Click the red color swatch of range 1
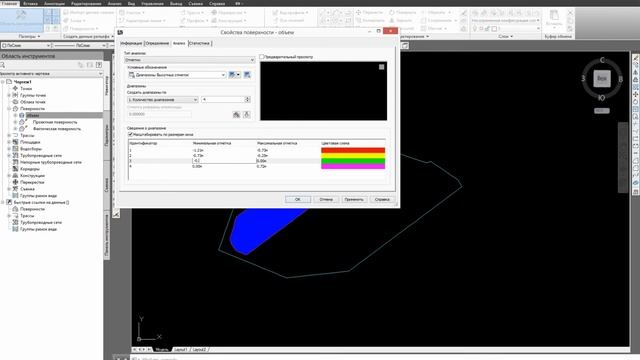640x360 pixels. [x=353, y=150]
